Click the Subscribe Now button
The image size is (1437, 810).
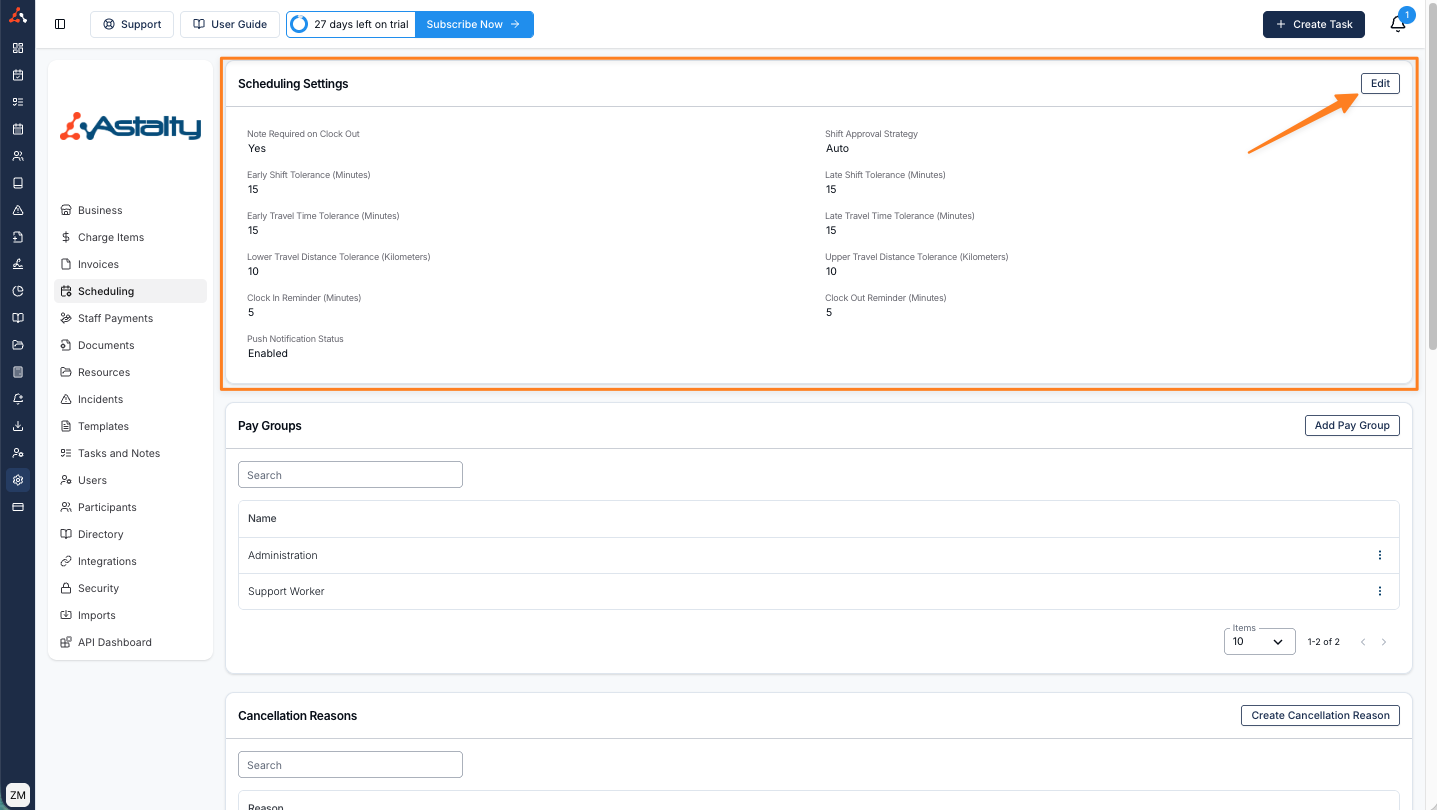[x=473, y=24]
